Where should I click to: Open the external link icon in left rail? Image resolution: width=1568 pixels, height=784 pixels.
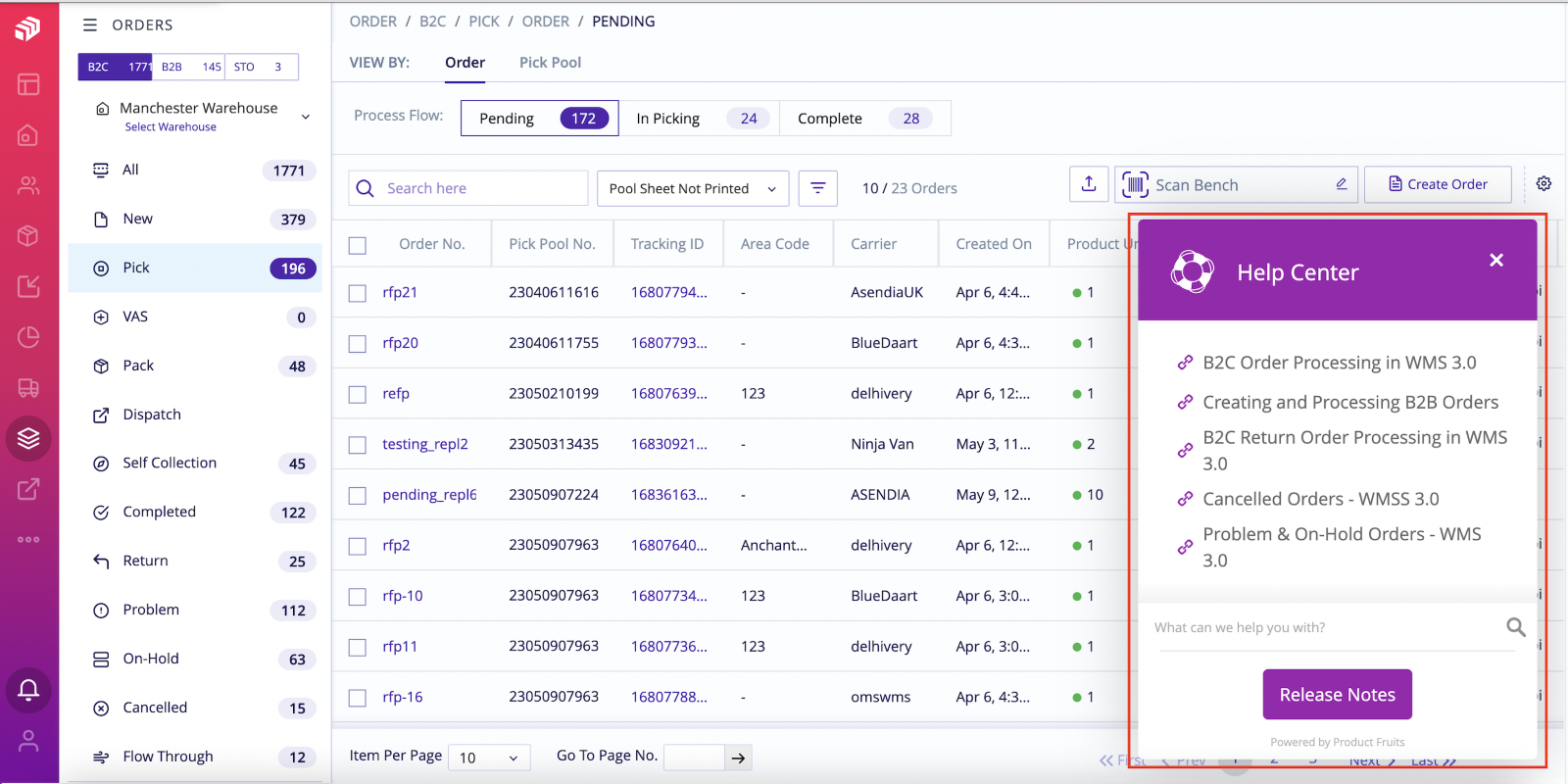[28, 489]
